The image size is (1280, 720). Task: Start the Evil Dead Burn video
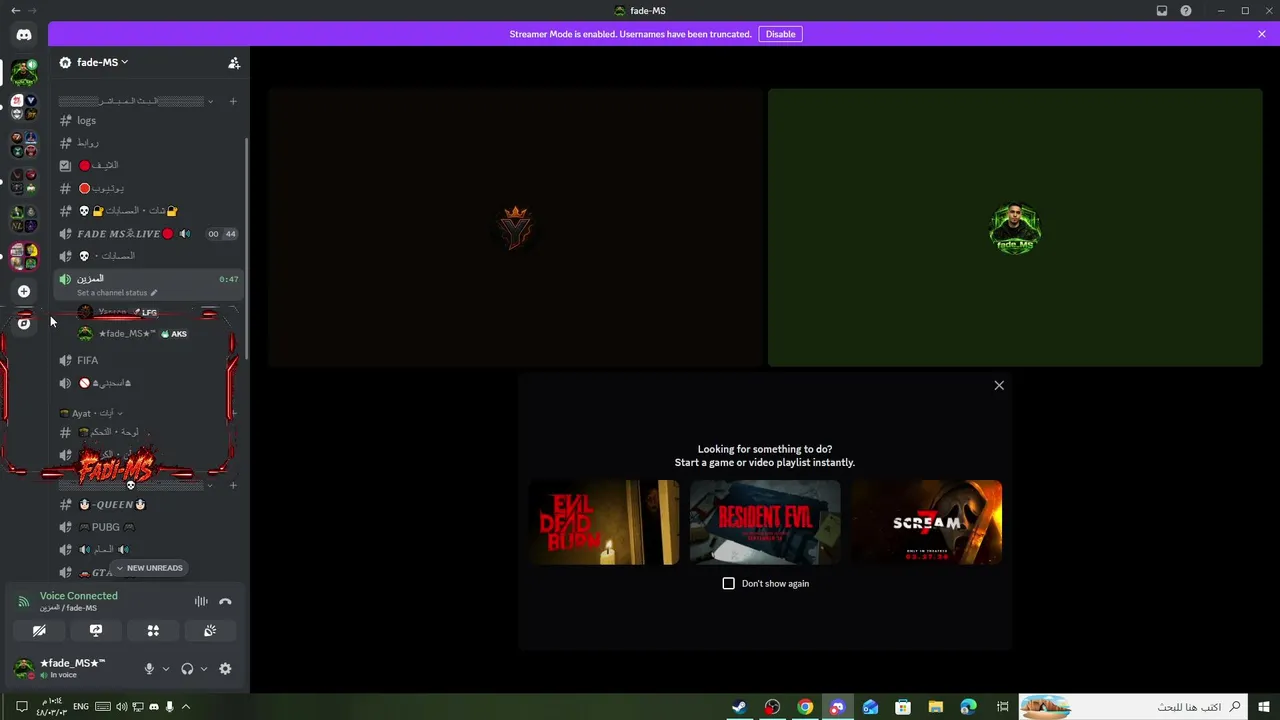pyautogui.click(x=604, y=522)
